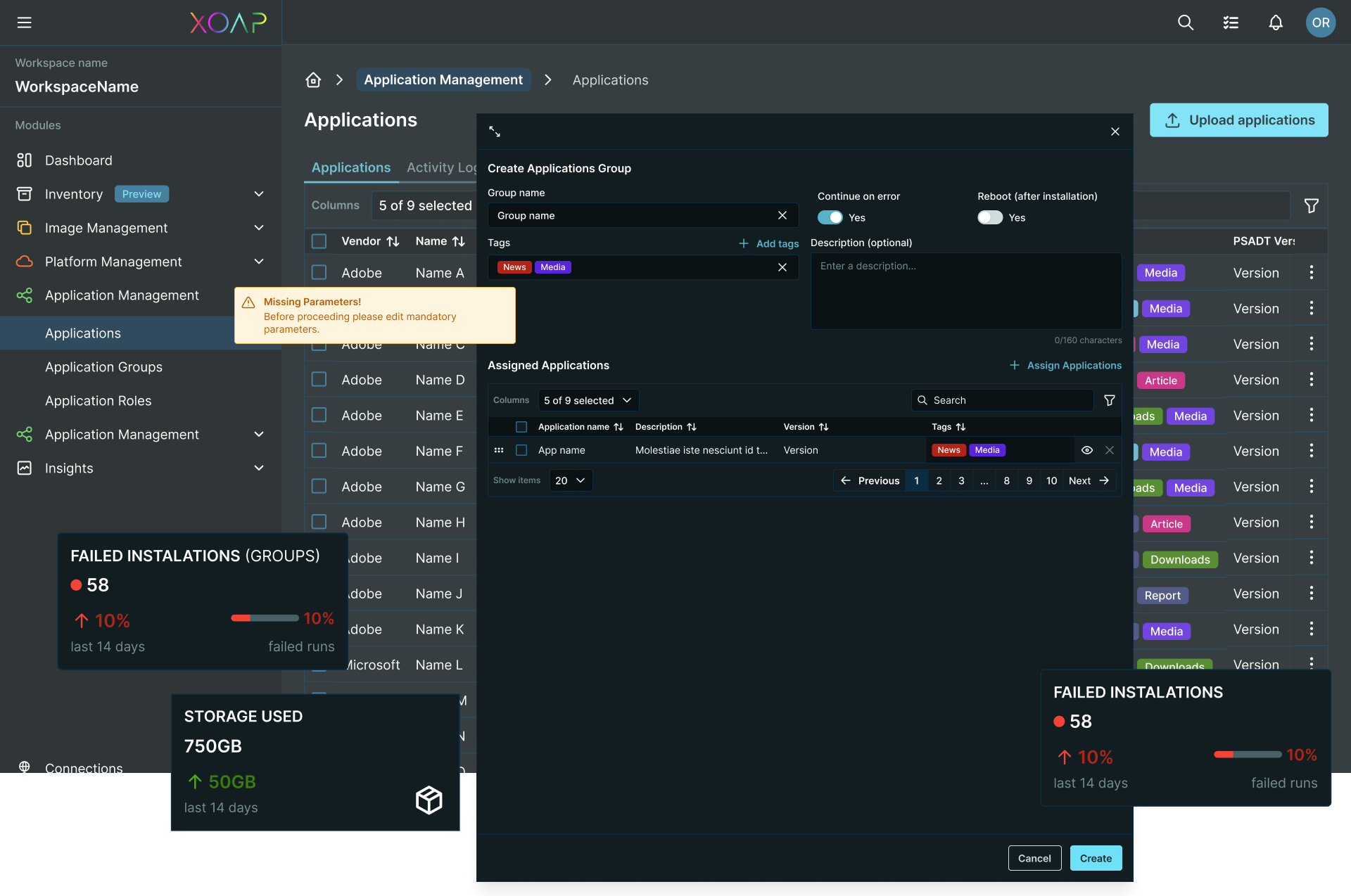Open notifications bell icon
The width and height of the screenshot is (1351, 896).
tap(1276, 23)
